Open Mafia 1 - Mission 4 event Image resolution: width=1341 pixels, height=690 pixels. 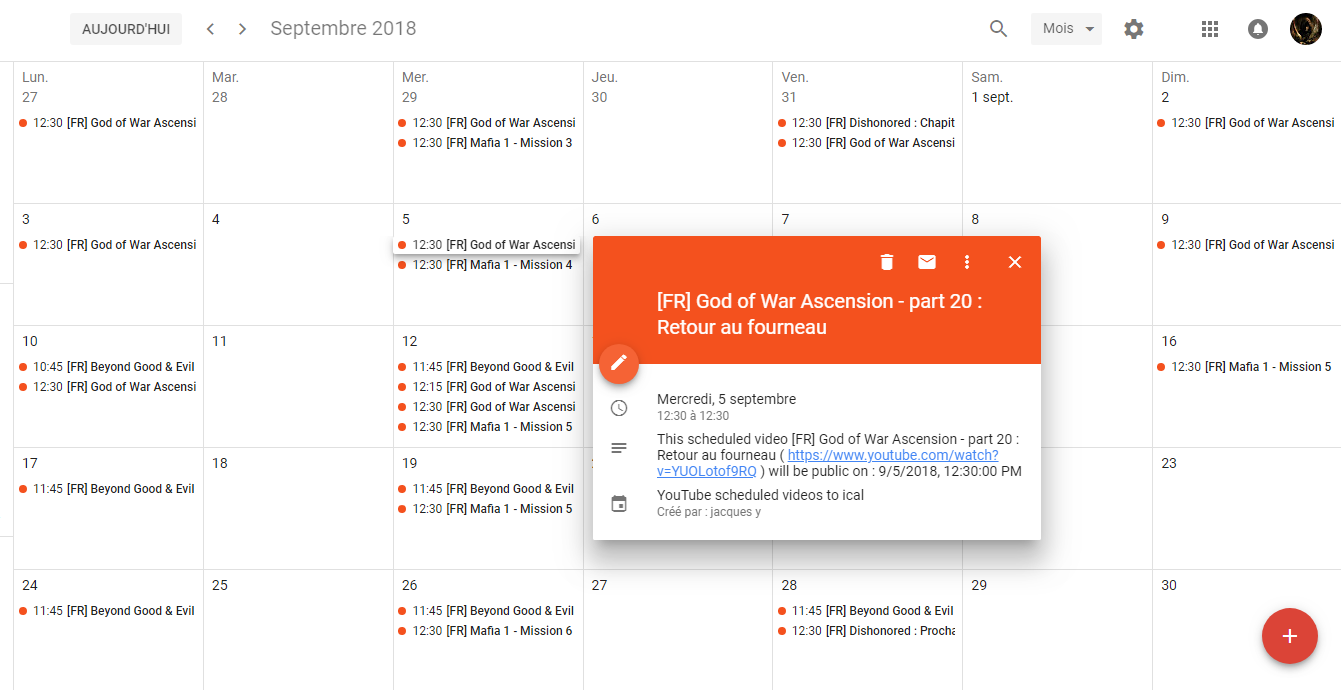(487, 265)
